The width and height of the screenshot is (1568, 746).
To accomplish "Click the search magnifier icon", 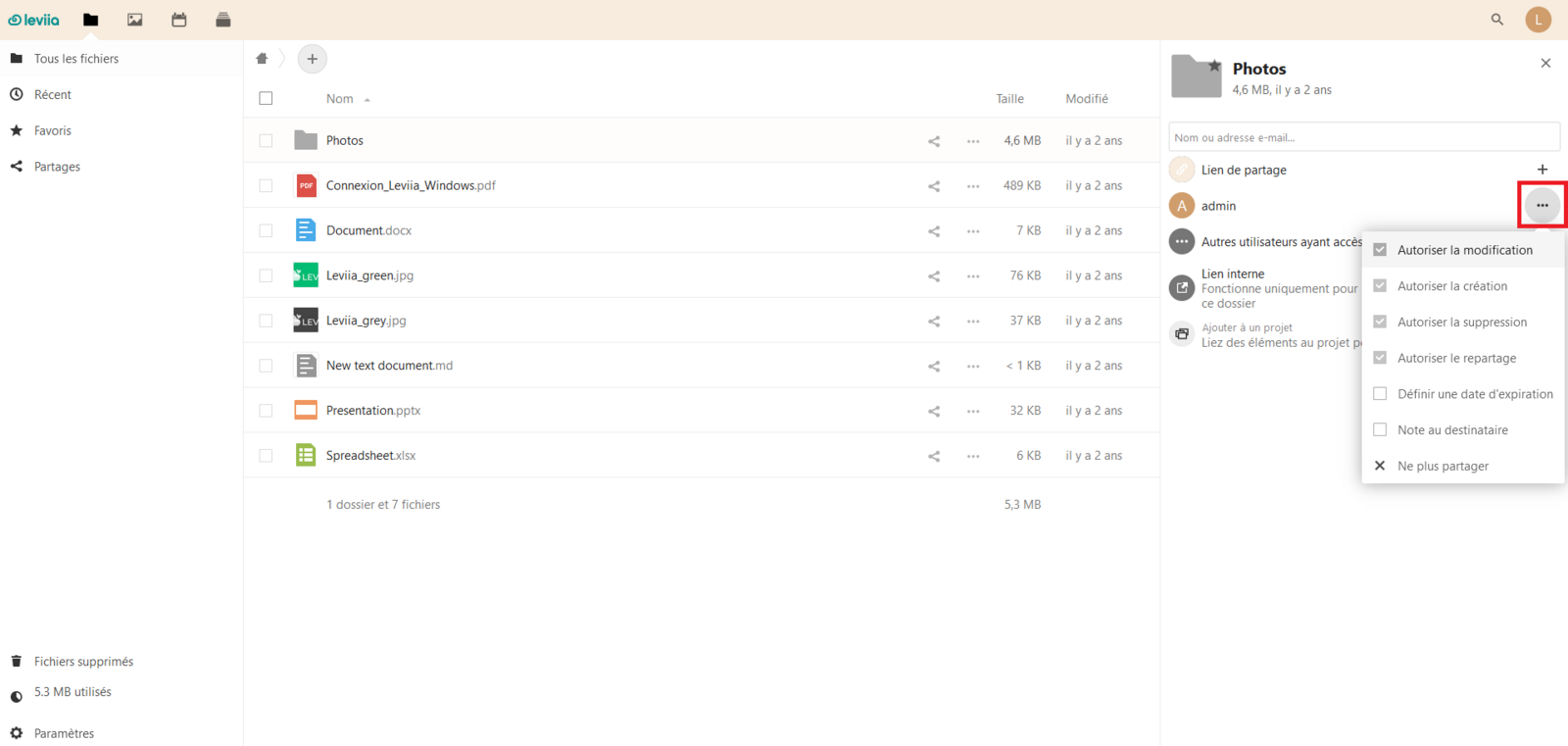I will (x=1496, y=20).
